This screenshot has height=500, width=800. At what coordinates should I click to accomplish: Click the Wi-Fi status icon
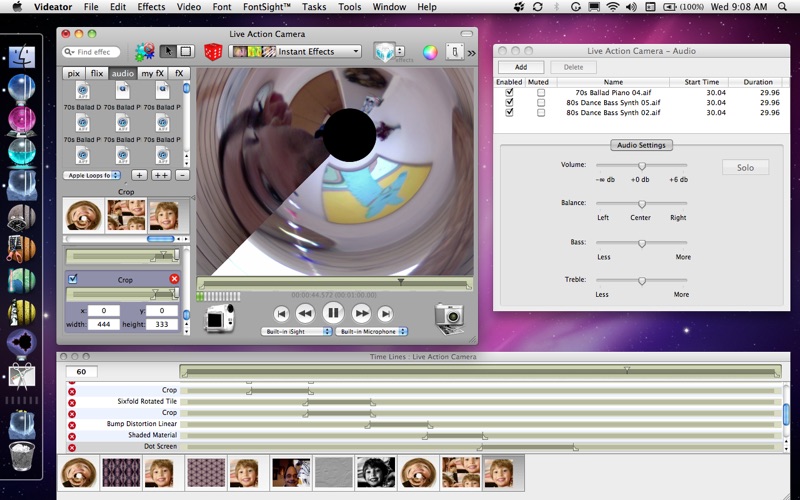[613, 7]
